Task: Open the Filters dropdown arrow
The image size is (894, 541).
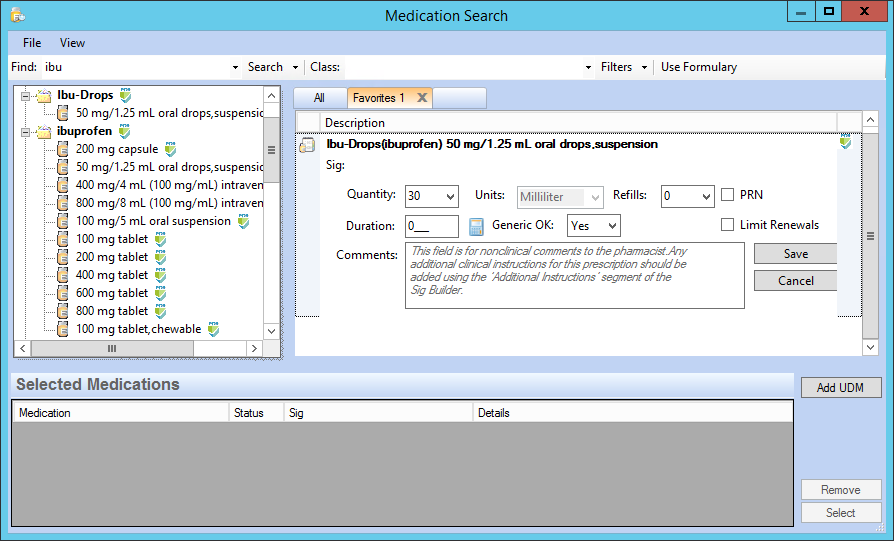Action: (x=644, y=67)
